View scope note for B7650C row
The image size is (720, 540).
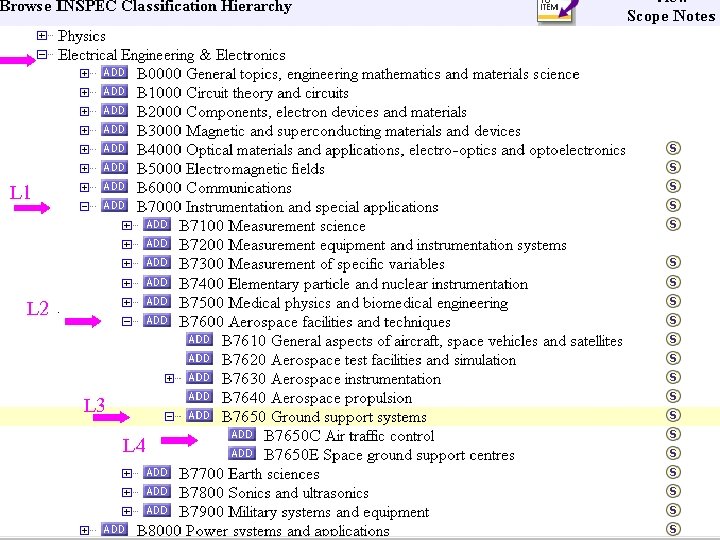coord(673,434)
